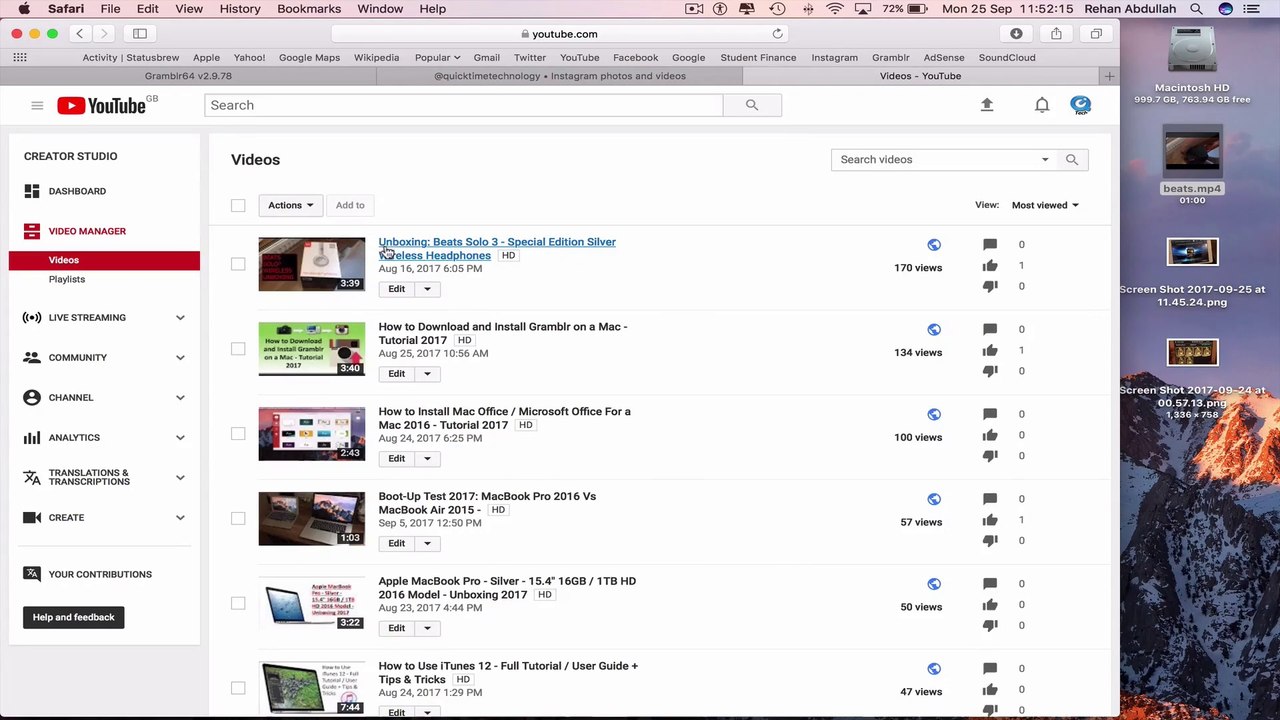Open the YouTube hamburger guide menu

click(37, 105)
